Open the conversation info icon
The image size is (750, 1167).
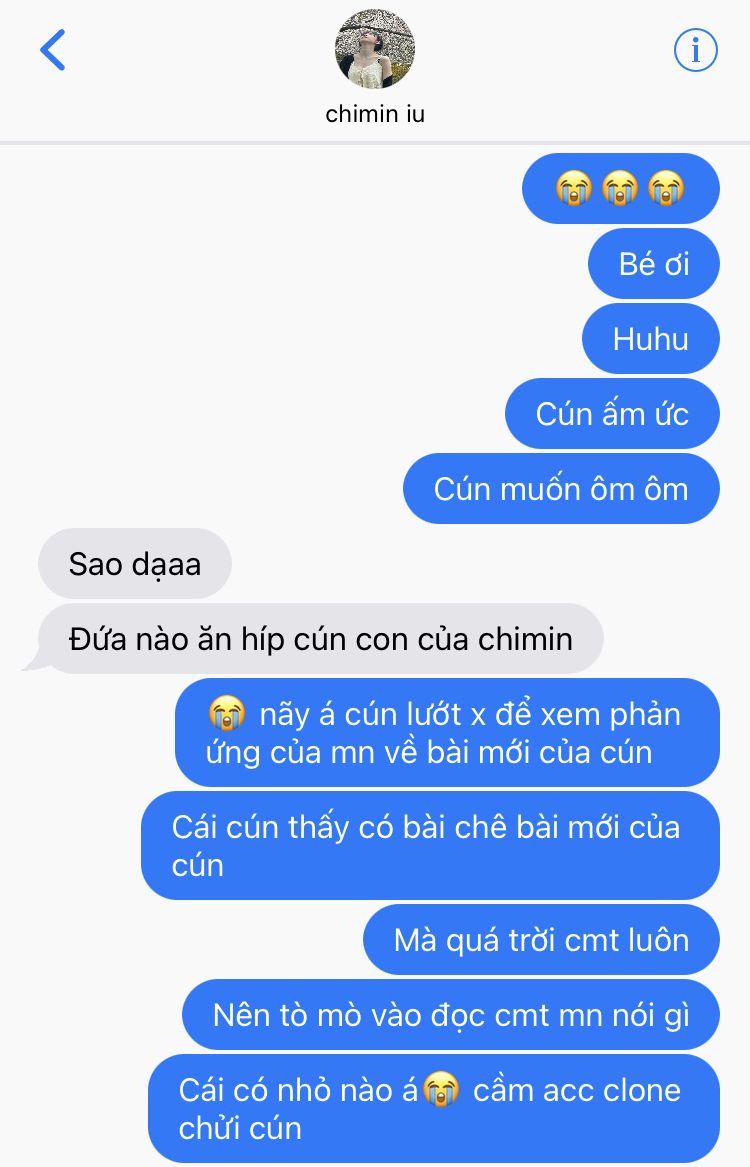(696, 50)
